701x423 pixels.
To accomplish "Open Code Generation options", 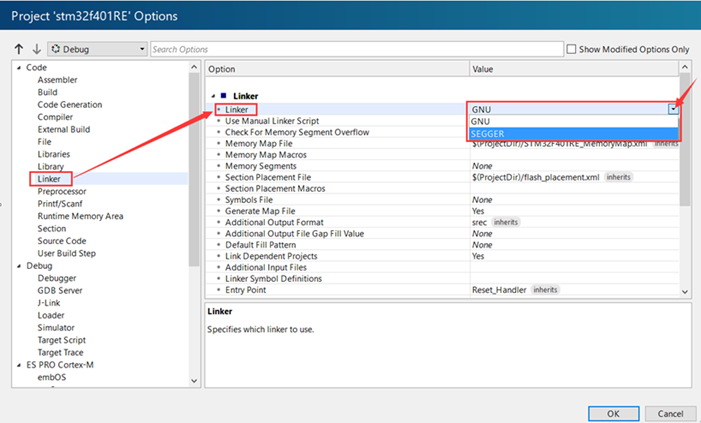I will click(x=70, y=105).
